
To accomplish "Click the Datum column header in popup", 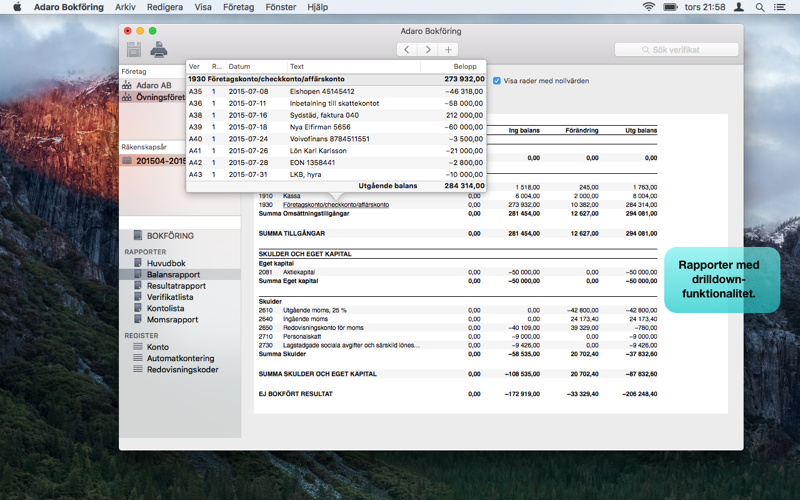I will point(256,66).
